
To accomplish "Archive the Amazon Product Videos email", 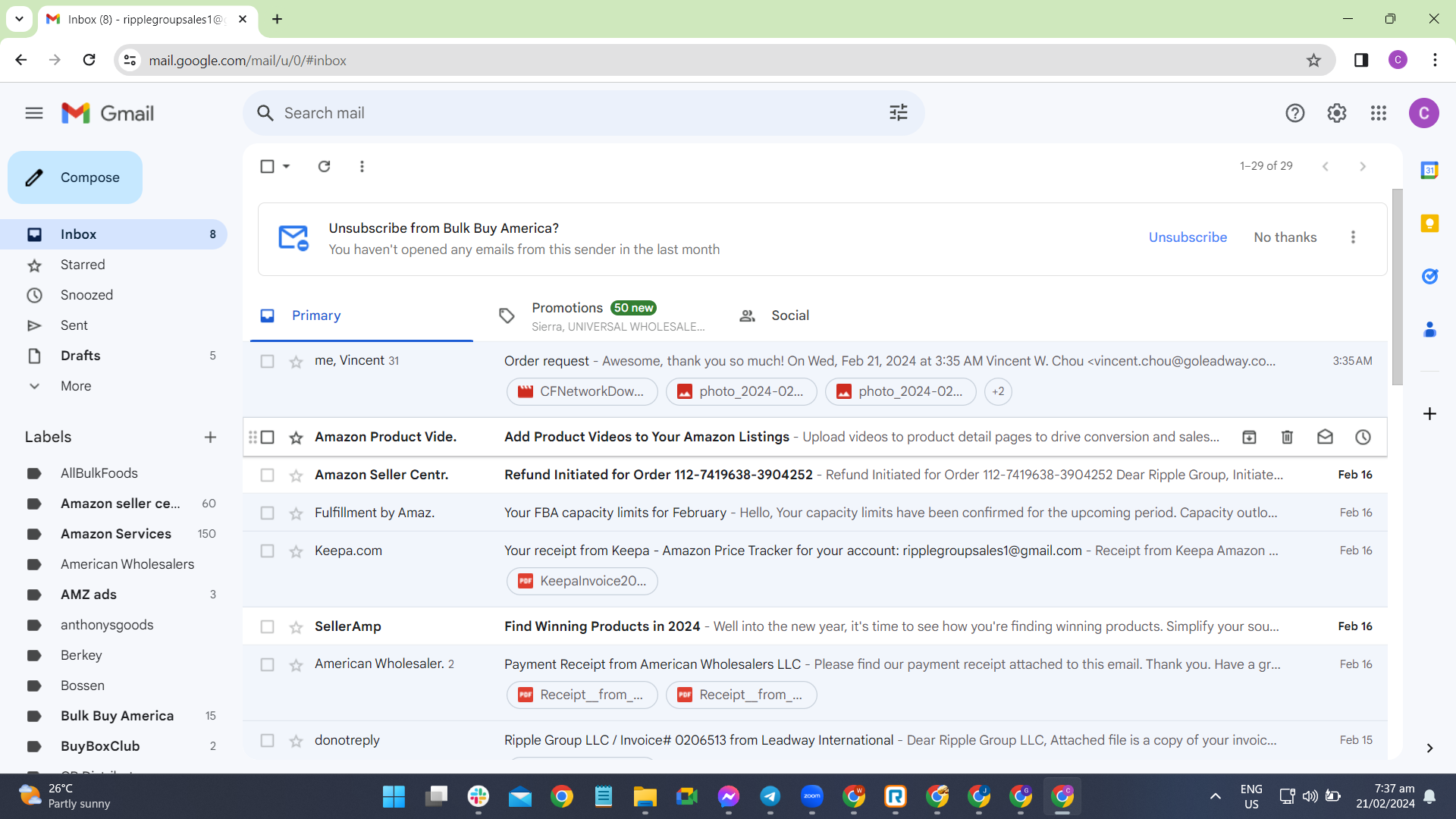I will pos(1249,437).
